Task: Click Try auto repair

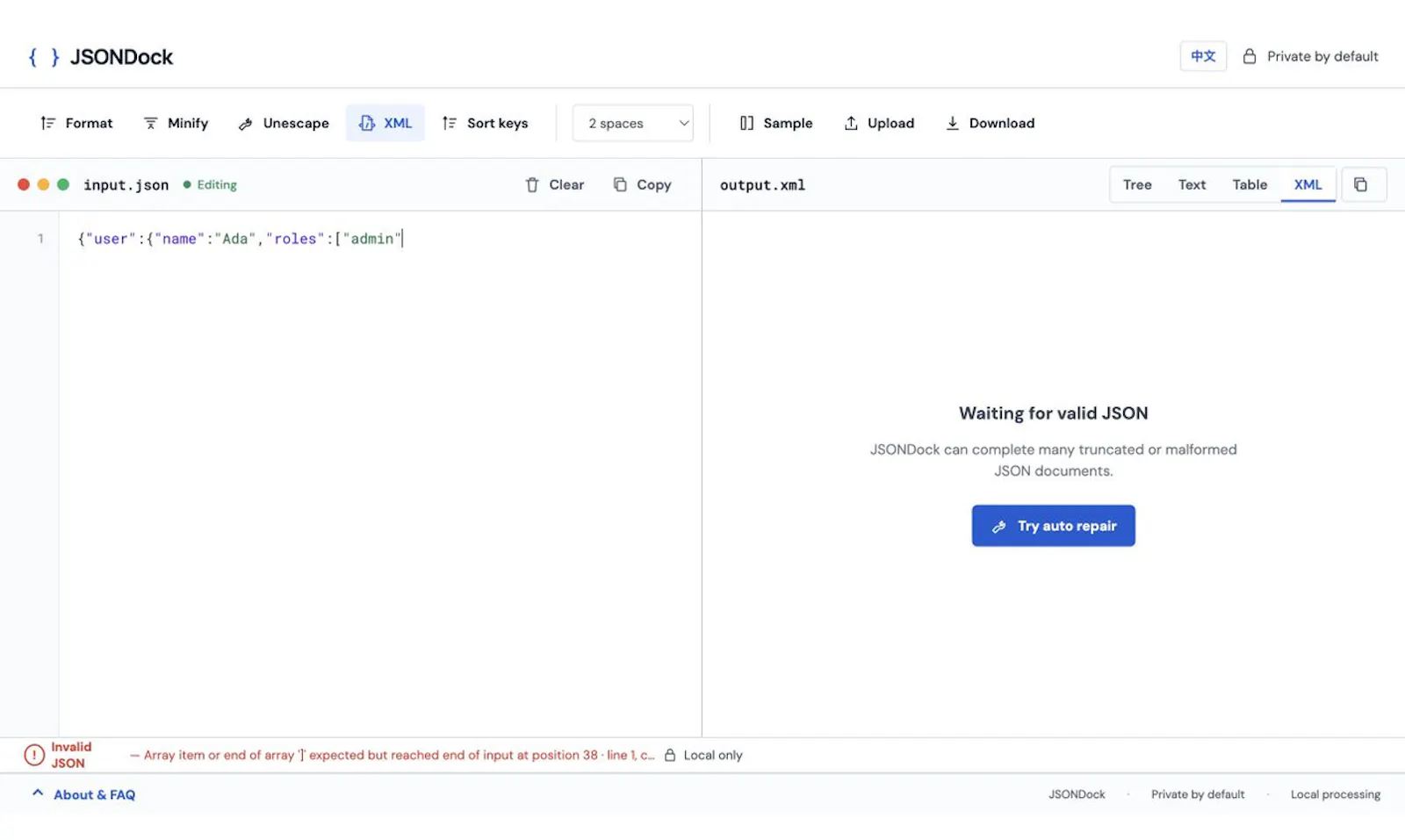Action: 1053,526
